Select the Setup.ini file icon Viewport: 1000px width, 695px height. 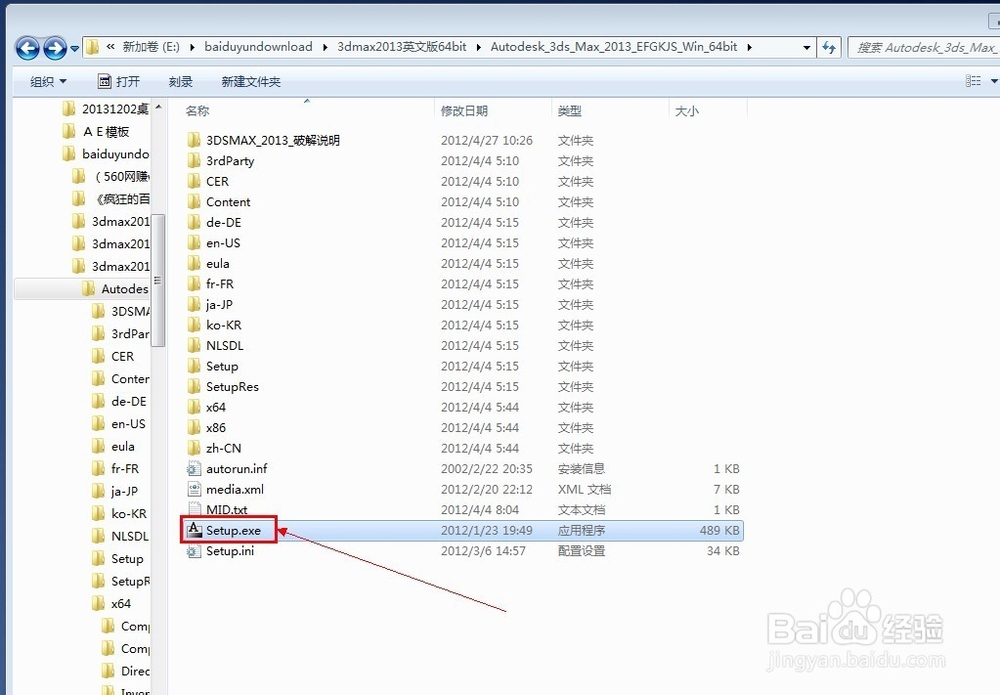[194, 551]
